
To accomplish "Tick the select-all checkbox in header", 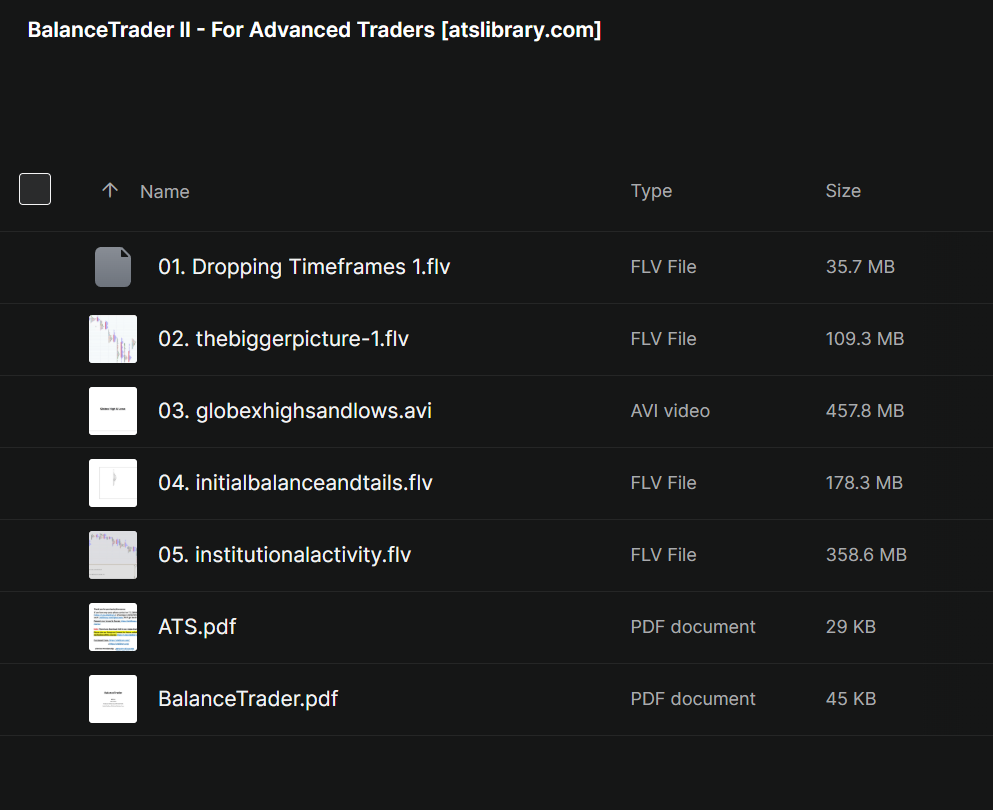I will click(35, 189).
